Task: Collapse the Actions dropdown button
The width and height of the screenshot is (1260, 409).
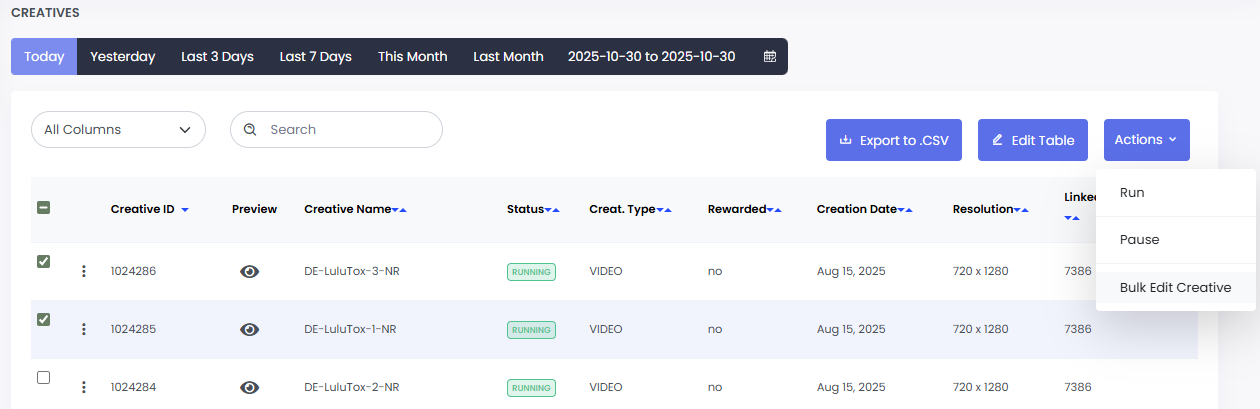Action: tap(1146, 140)
